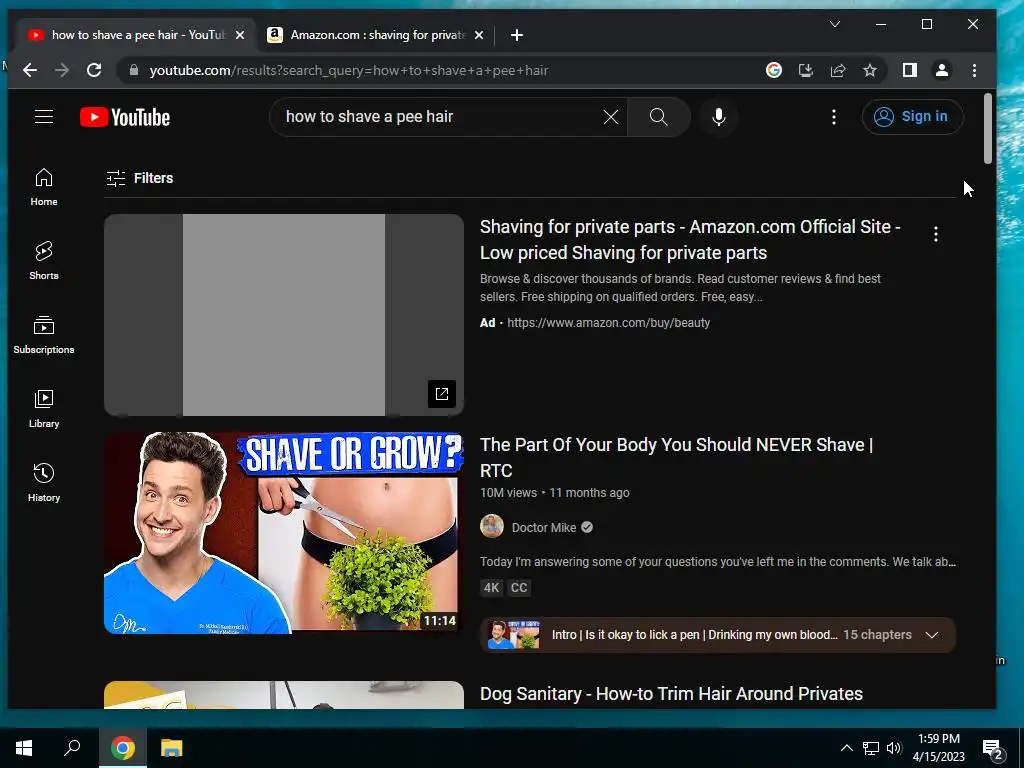1024x768 pixels.
Task: Click the YouTube search input field
Action: [441, 117]
